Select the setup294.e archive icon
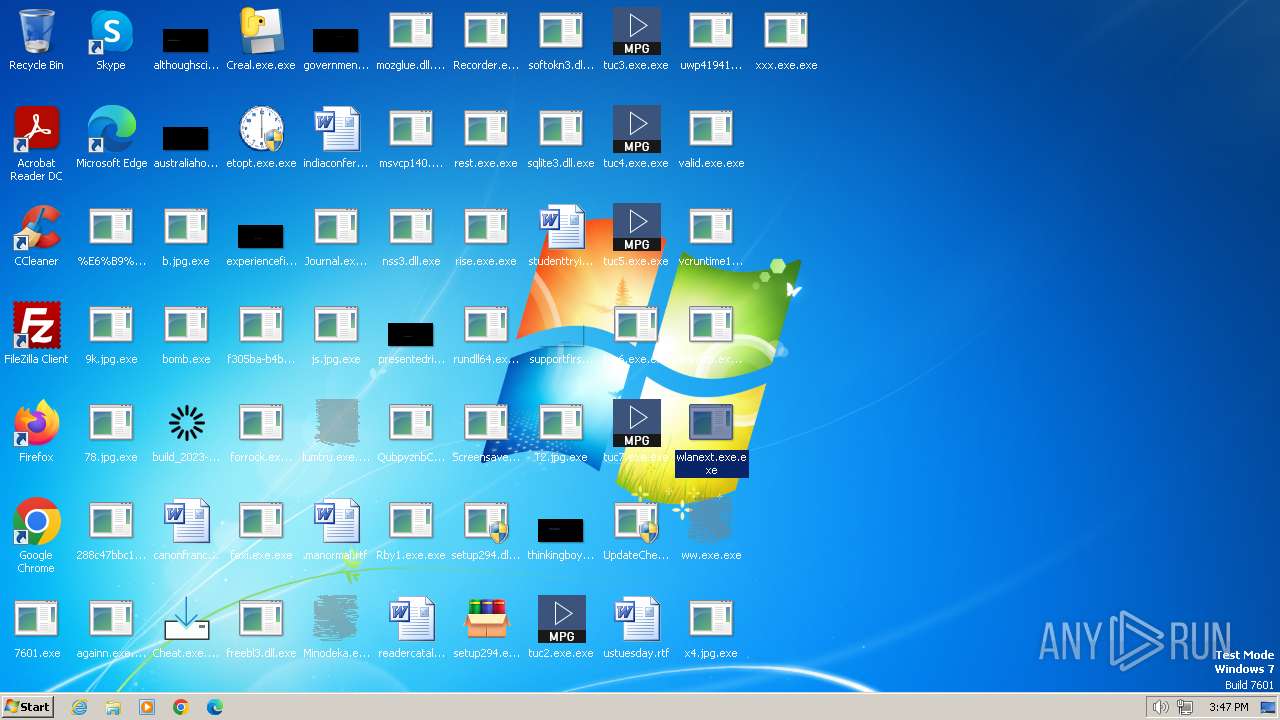Image resolution: width=1280 pixels, height=720 pixels. coord(487,620)
